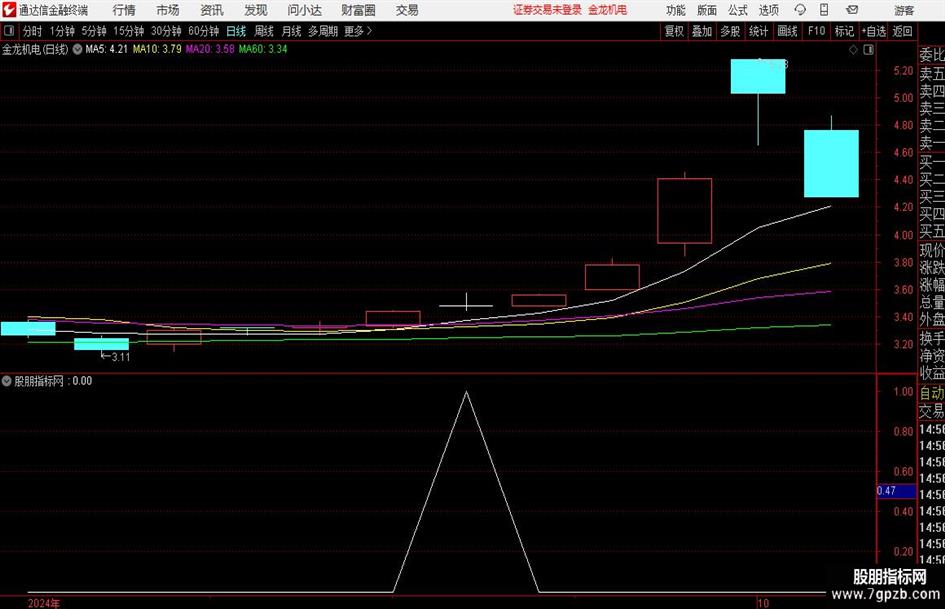
Task: Open the 选项 menu
Action: [x=768, y=10]
